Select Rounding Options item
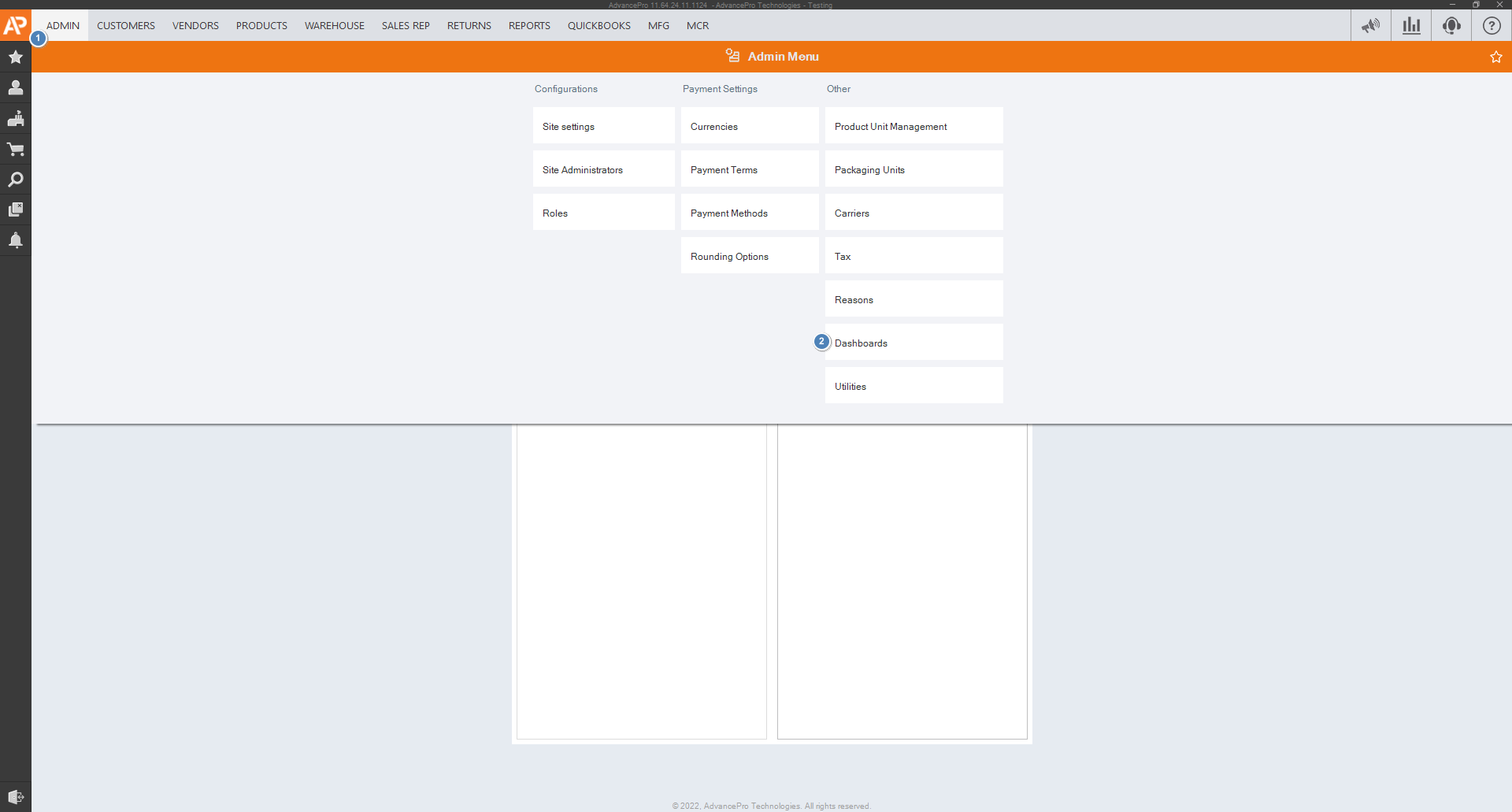1512x812 pixels. tap(750, 256)
